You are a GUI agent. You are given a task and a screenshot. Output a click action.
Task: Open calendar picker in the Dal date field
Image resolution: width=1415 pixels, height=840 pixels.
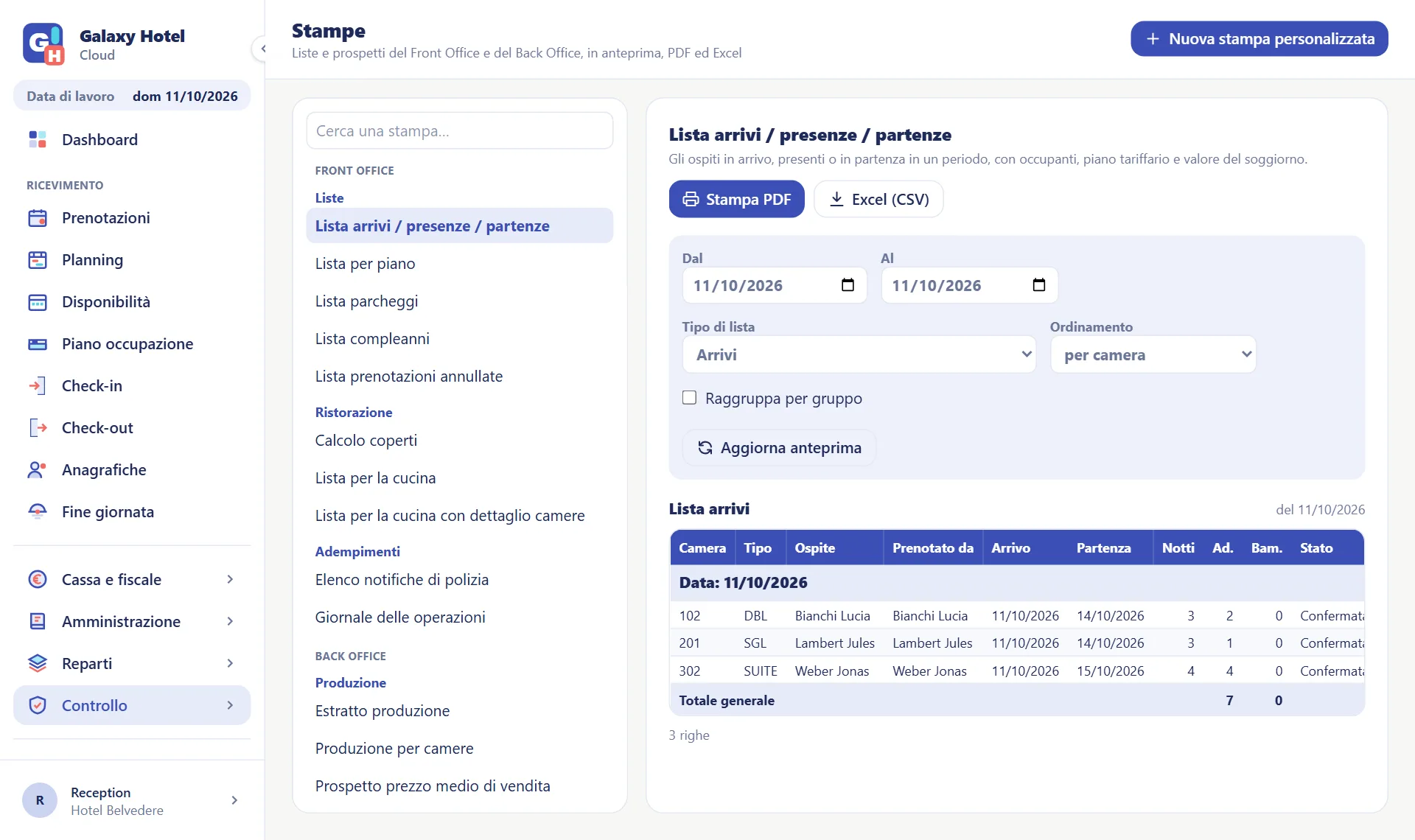848,285
